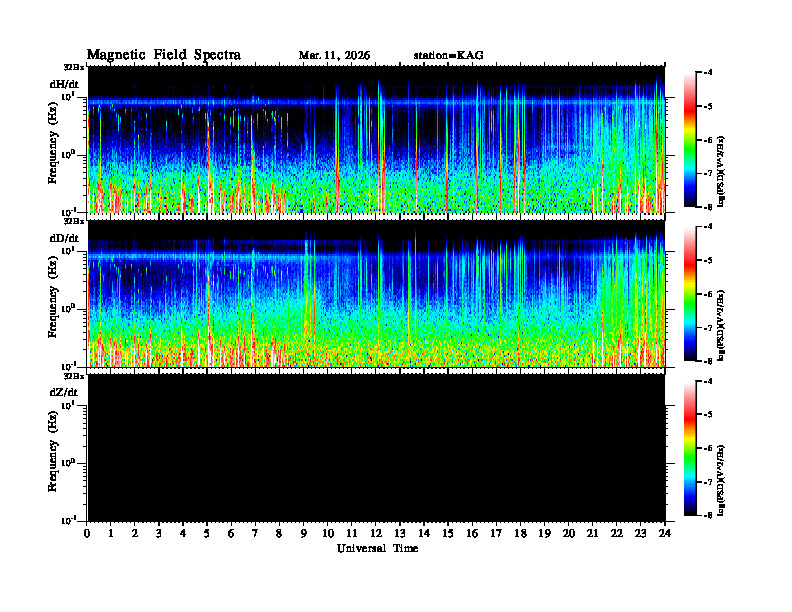Viewport: 792px width, 612px height.
Task: Click the "station=KAG" label
Action: [449, 56]
